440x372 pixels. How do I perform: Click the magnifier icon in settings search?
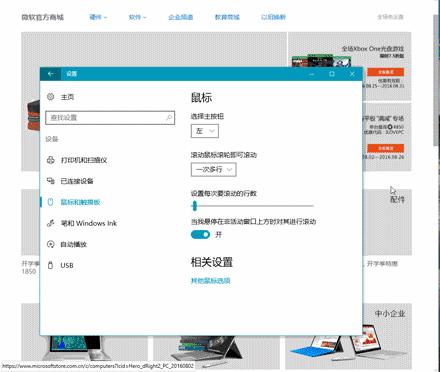click(169, 117)
